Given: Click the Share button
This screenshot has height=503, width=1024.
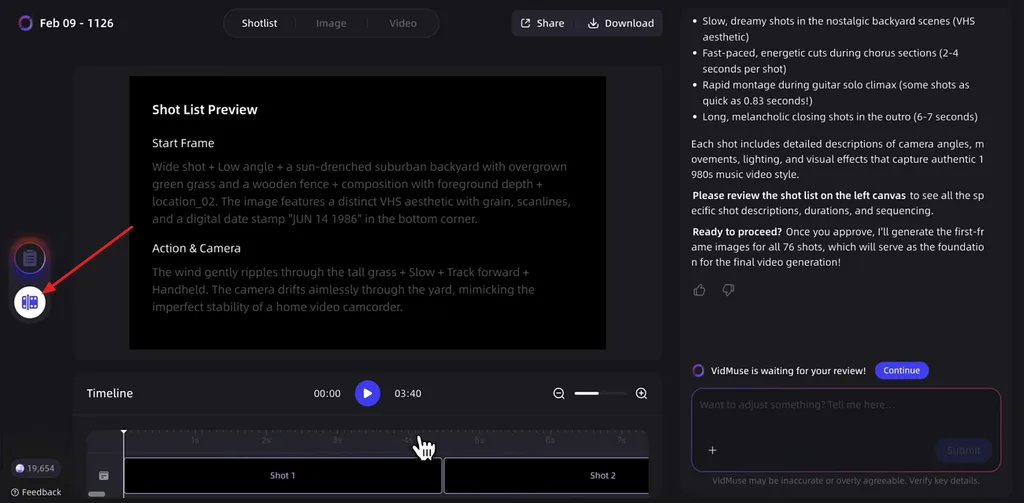Looking at the screenshot, I should point(542,24).
